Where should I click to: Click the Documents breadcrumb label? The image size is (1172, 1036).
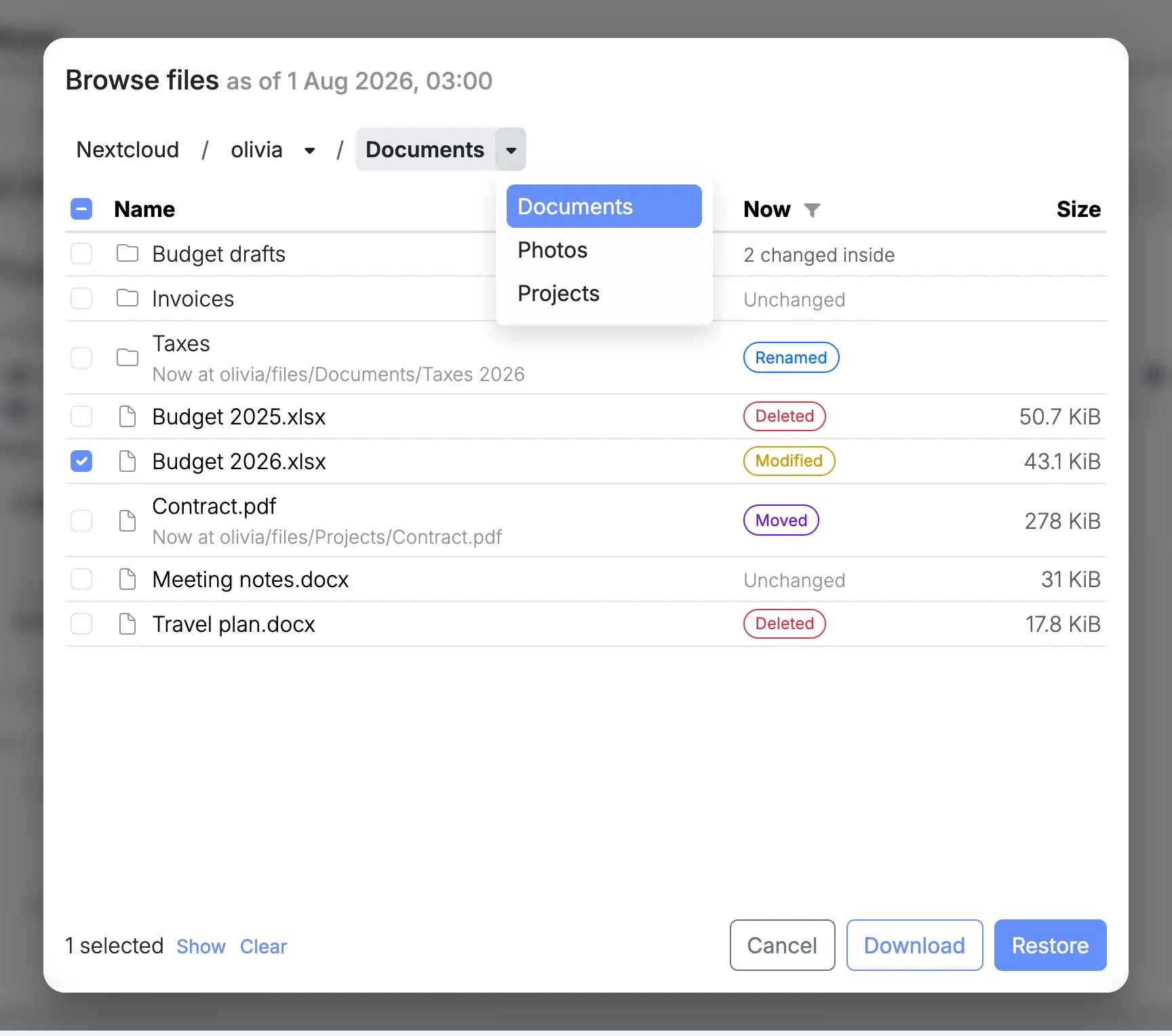coord(425,150)
